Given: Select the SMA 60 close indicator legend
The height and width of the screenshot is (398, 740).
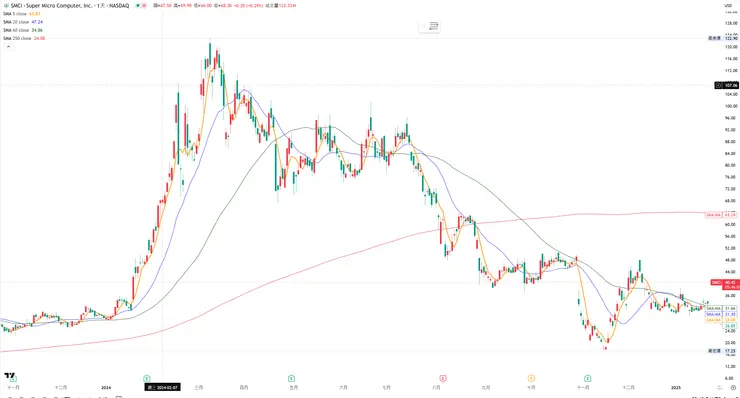Looking at the screenshot, I should 23,30.
